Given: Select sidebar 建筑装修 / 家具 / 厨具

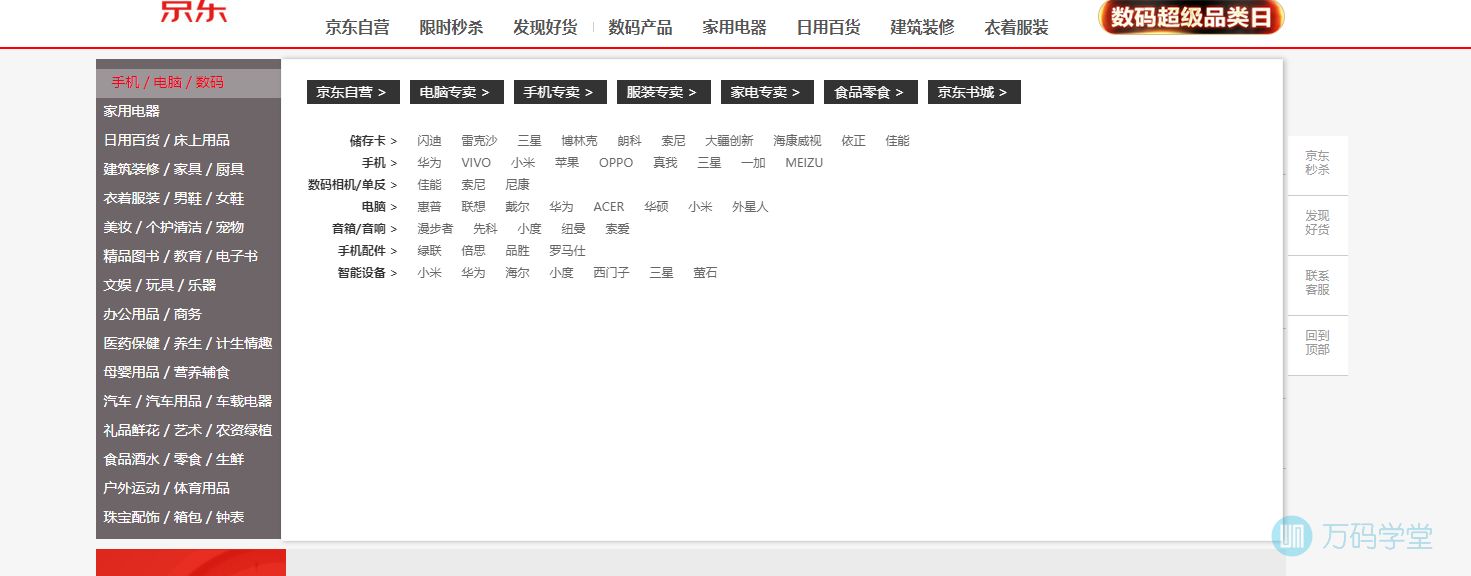Looking at the screenshot, I should tap(173, 169).
